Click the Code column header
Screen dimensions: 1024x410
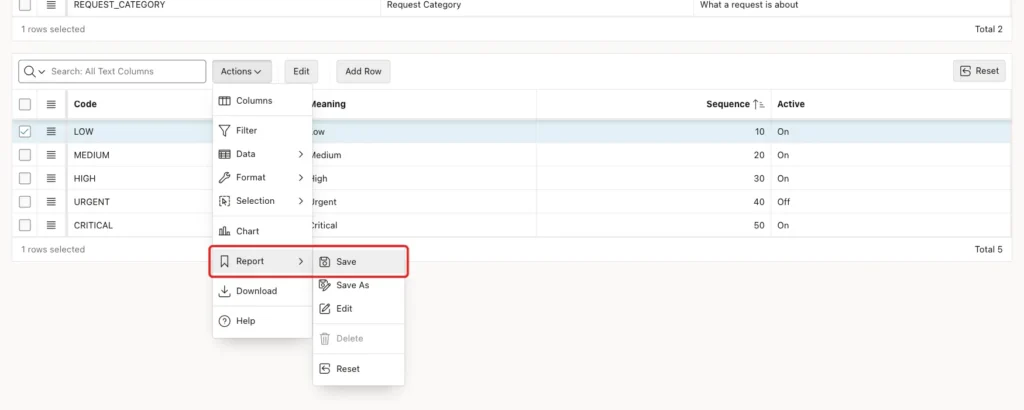86,104
